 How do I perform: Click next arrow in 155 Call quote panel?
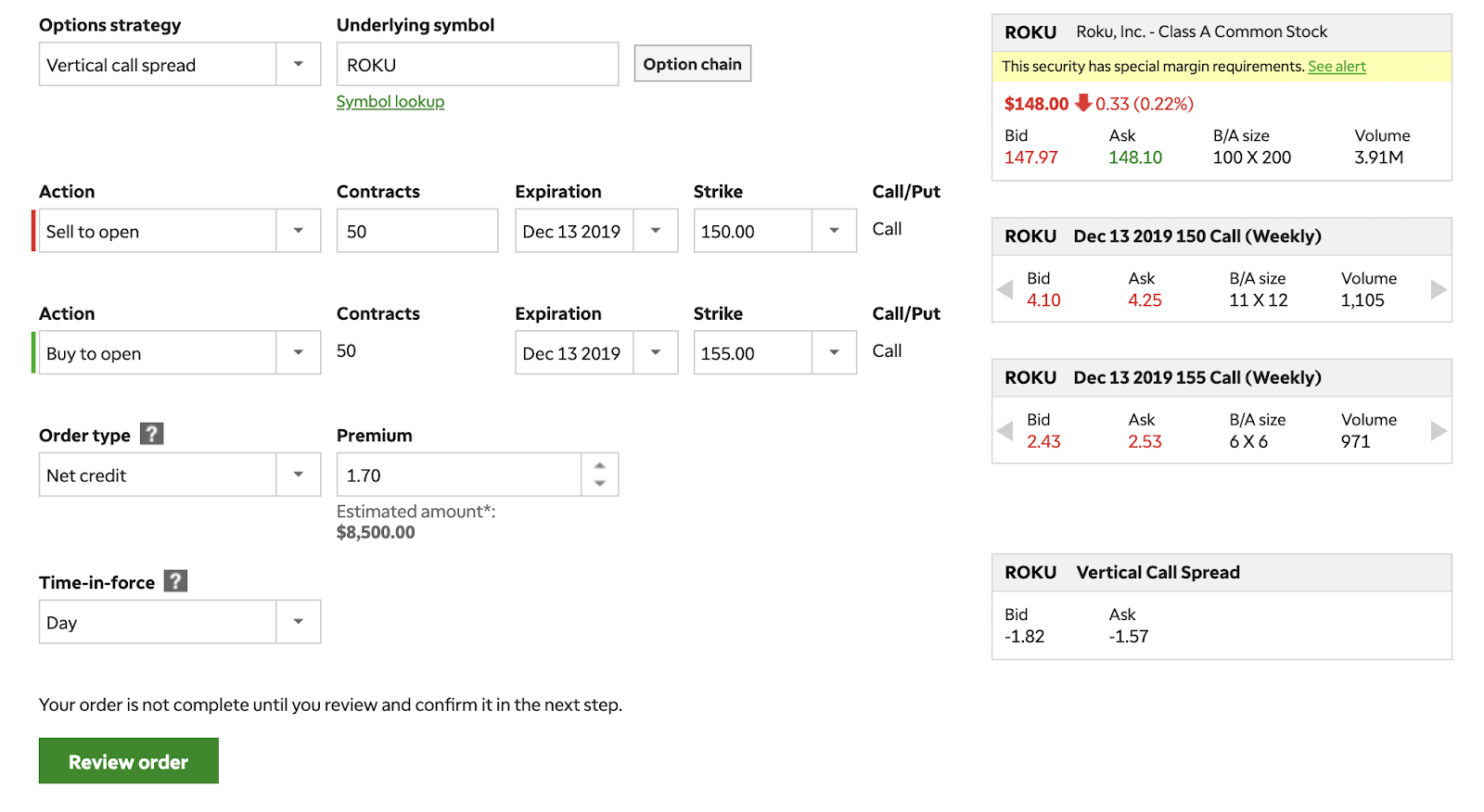[x=1439, y=431]
